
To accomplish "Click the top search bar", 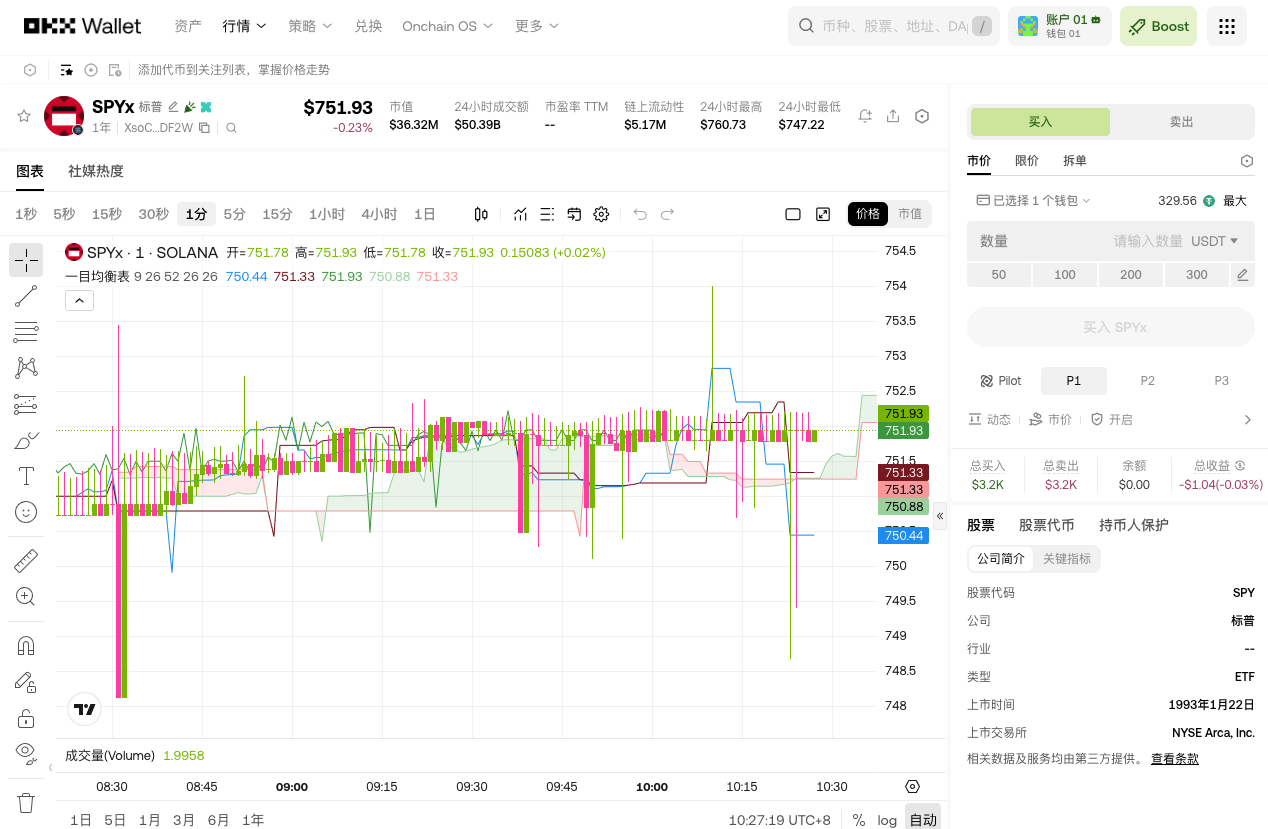I will tap(894, 26).
